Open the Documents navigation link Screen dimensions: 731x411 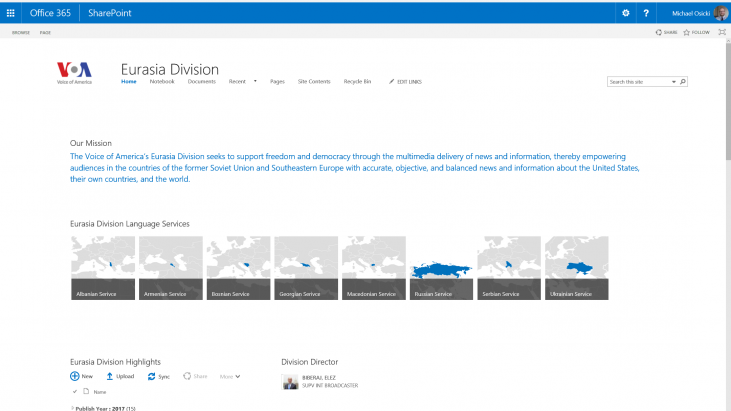pyautogui.click(x=201, y=82)
